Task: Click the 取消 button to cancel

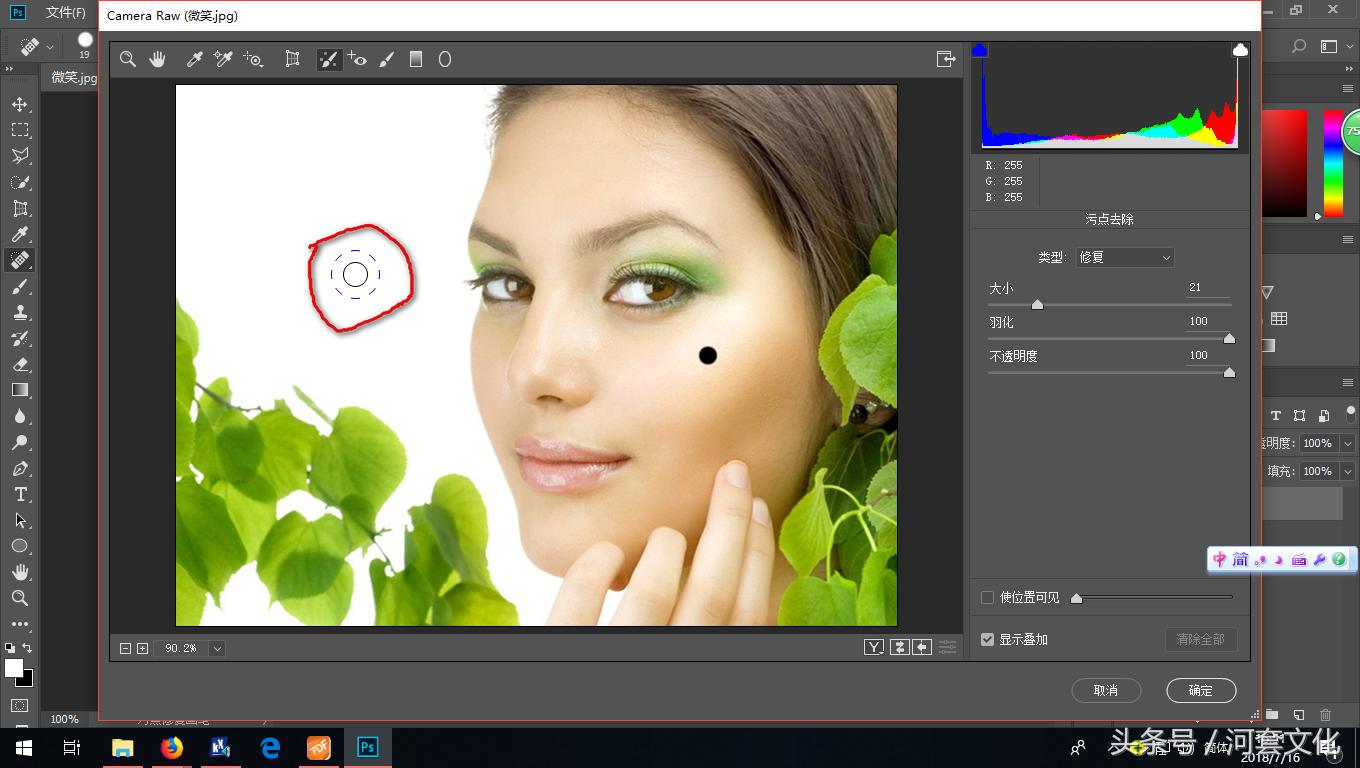Action: [1106, 690]
